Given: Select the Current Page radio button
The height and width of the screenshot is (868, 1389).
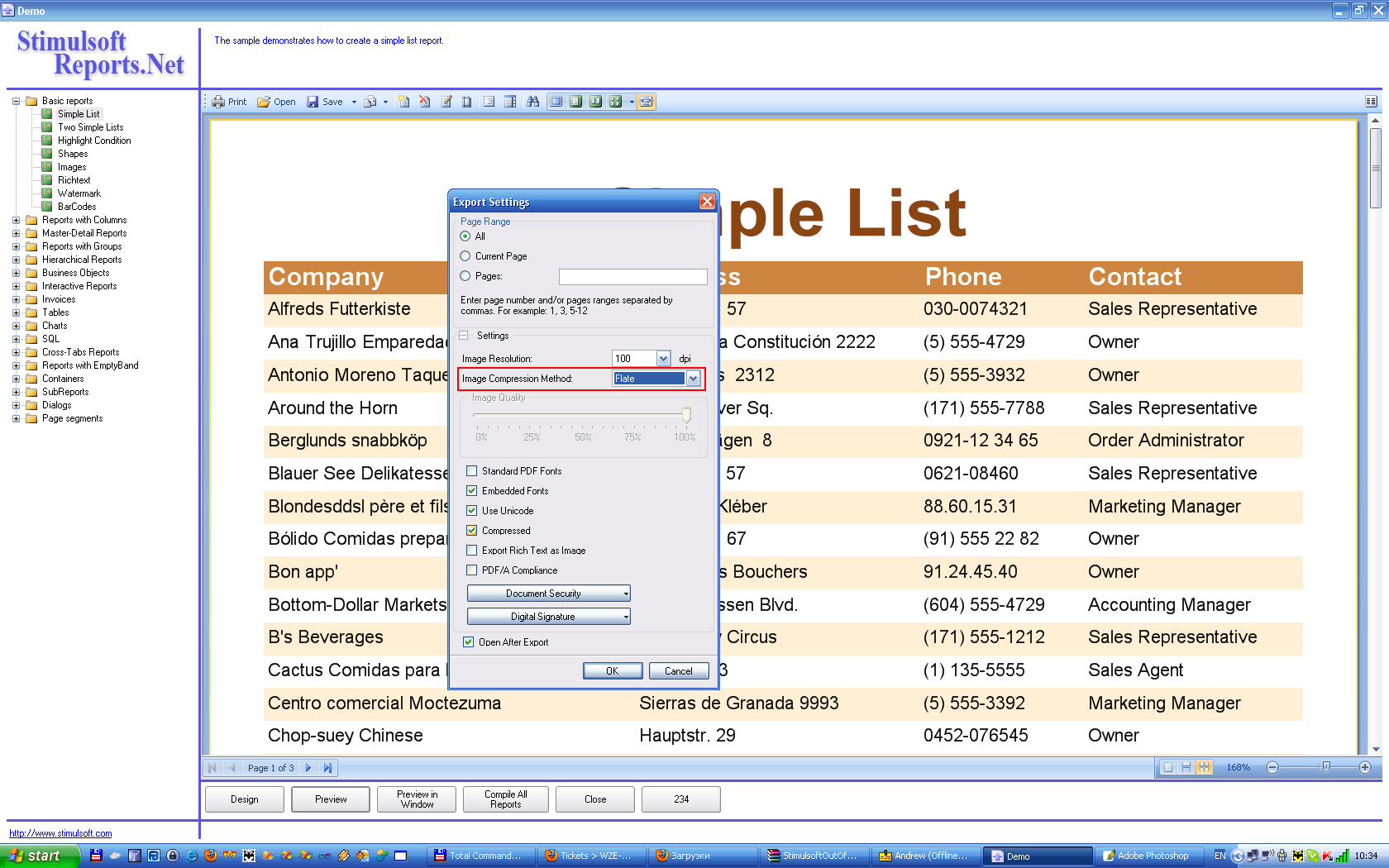Looking at the screenshot, I should 465,256.
